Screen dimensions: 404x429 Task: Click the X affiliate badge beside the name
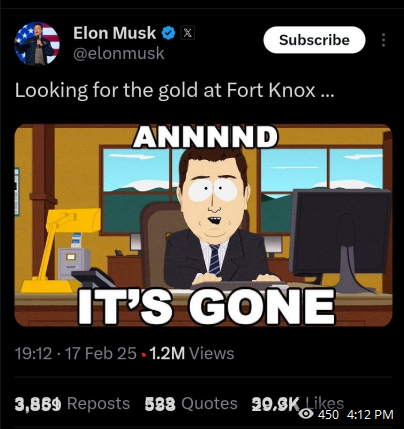[188, 33]
